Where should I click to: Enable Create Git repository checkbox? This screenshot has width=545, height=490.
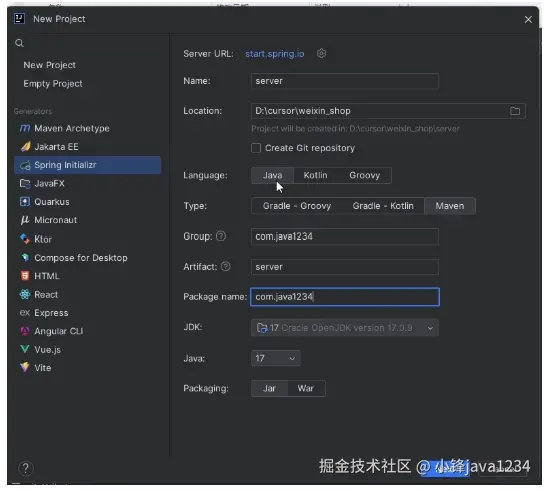256,148
